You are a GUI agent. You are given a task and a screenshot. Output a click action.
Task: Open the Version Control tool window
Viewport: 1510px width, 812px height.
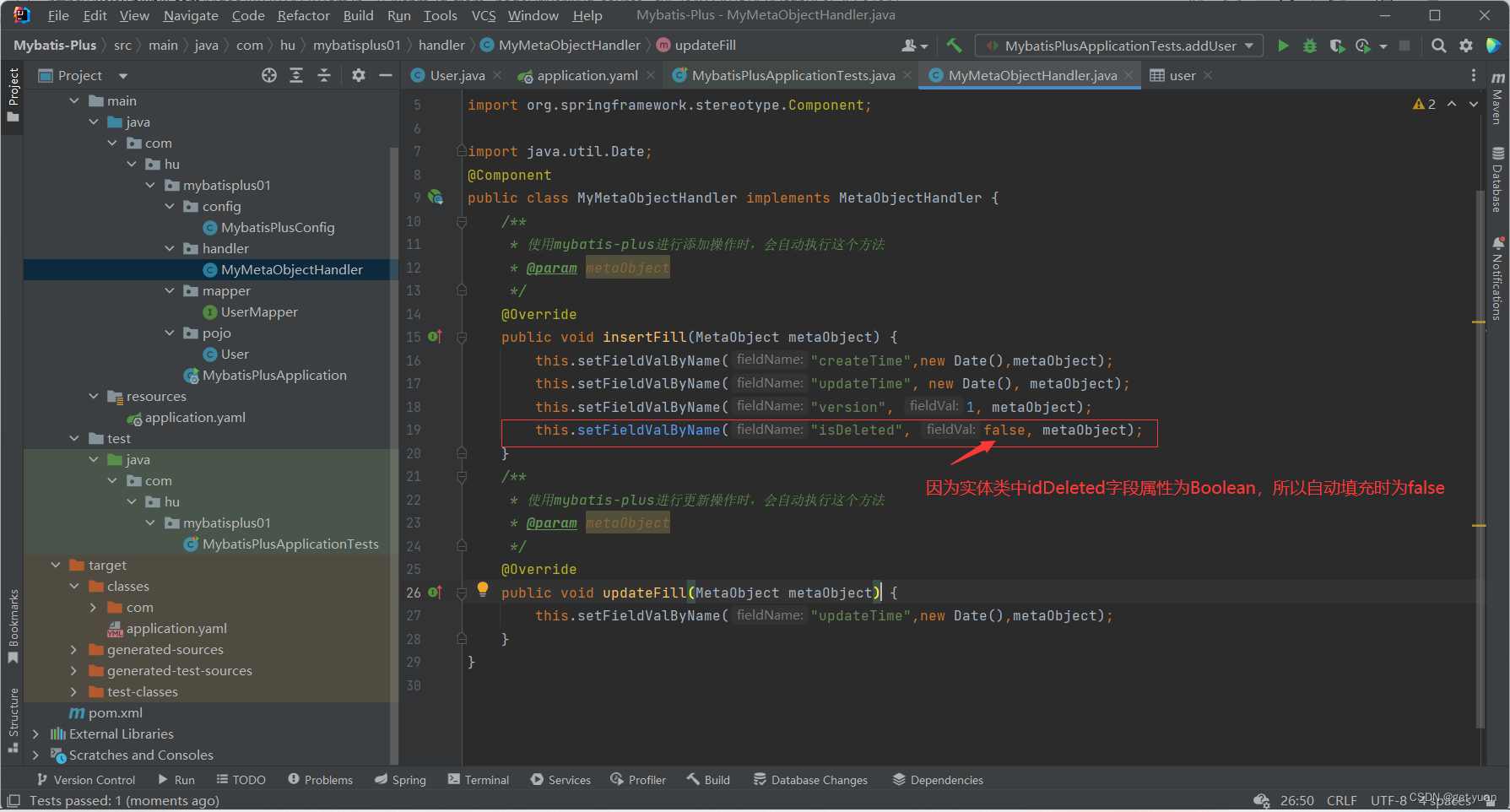pyautogui.click(x=85, y=780)
